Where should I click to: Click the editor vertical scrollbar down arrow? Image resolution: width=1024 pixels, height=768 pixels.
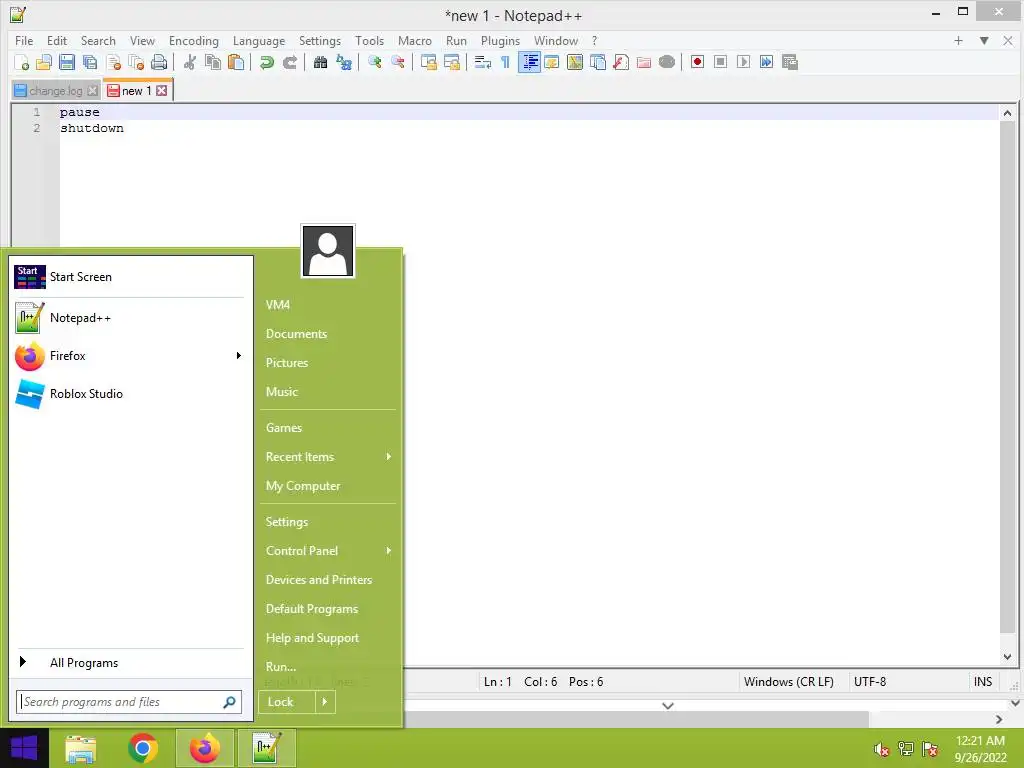pyautogui.click(x=1008, y=657)
